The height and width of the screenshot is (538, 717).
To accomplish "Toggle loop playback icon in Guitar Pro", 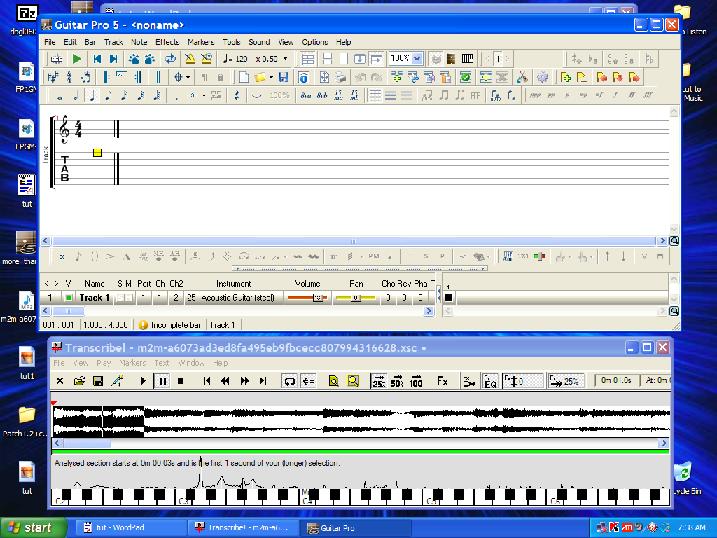I will click(x=171, y=59).
